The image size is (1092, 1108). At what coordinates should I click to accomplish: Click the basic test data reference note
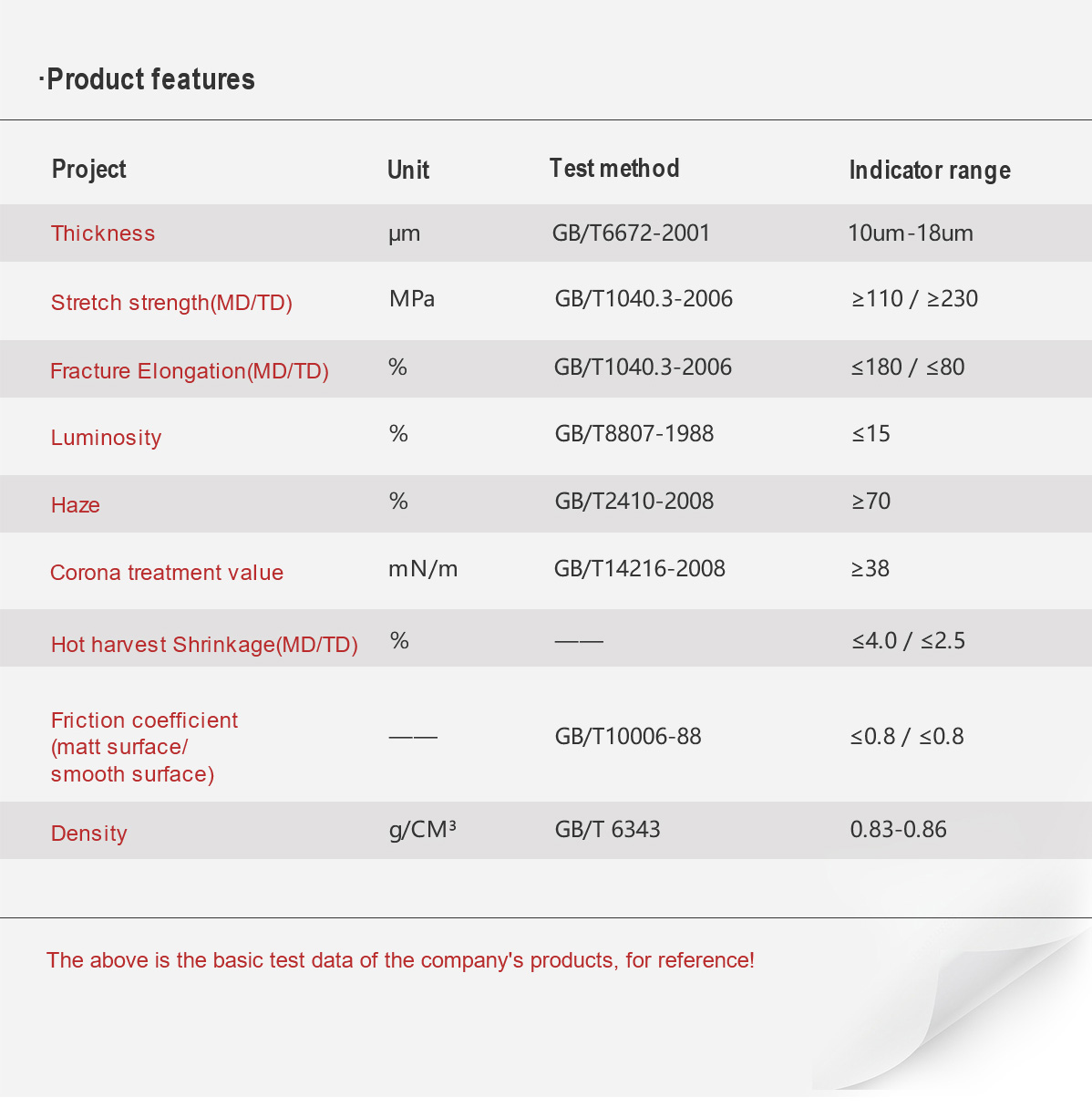(400, 960)
